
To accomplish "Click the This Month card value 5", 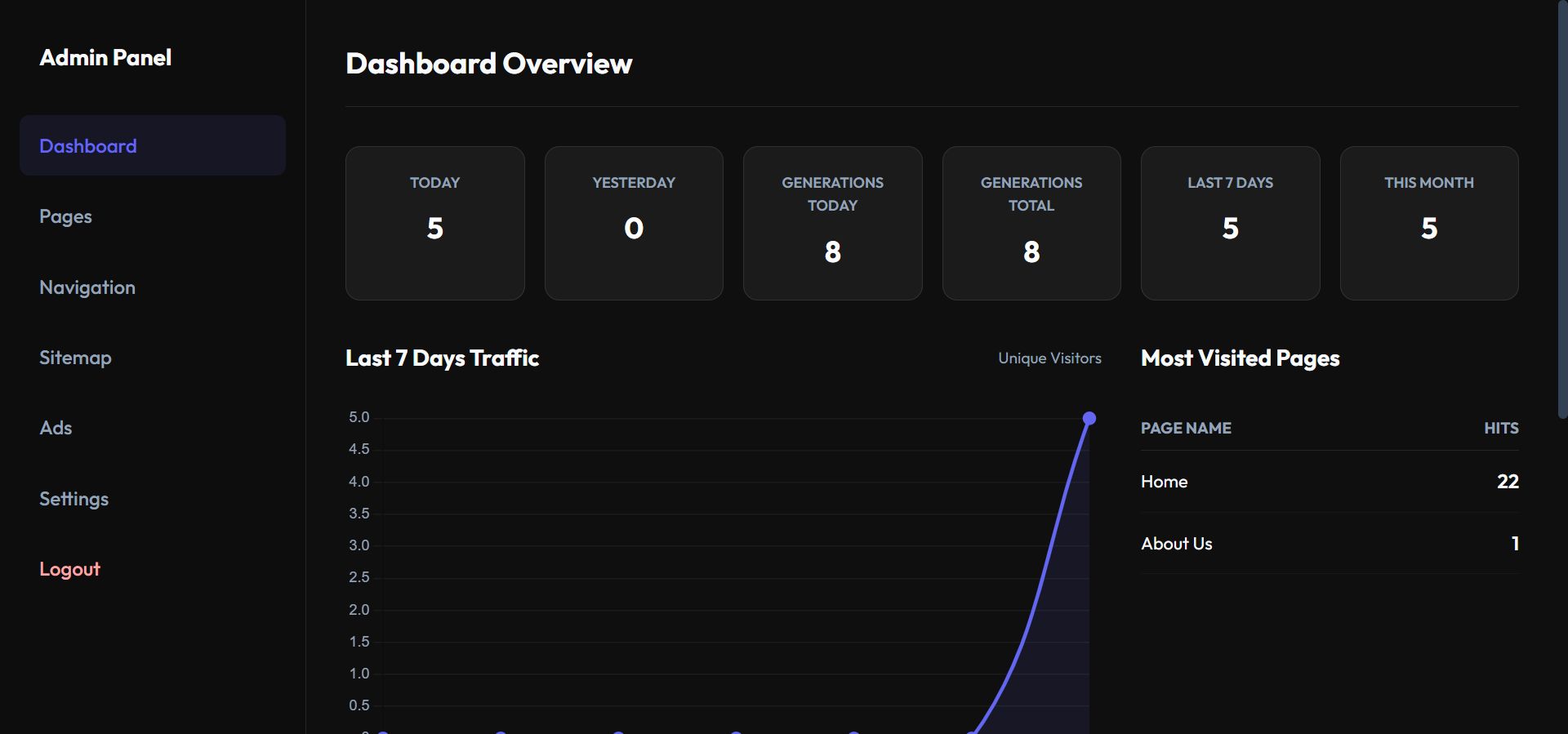I will 1429,229.
